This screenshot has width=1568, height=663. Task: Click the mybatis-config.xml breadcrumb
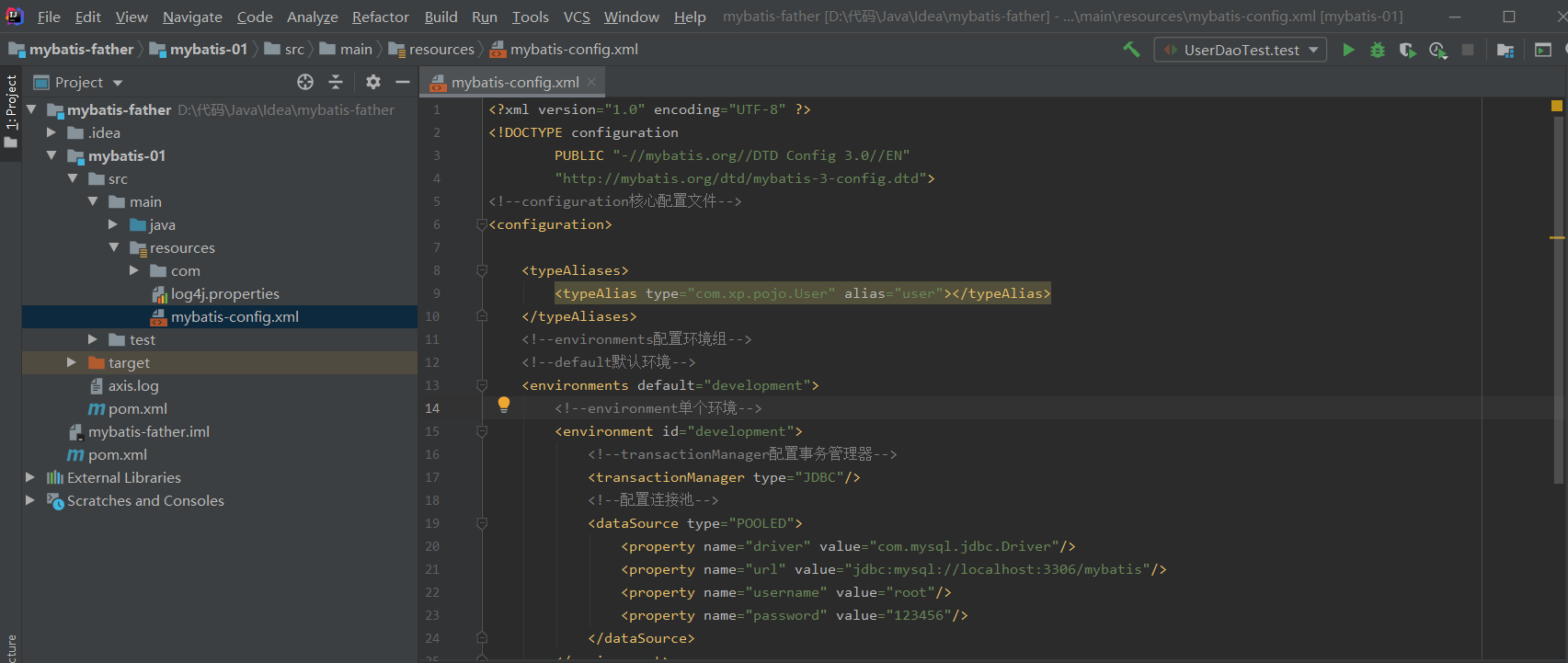coord(564,50)
